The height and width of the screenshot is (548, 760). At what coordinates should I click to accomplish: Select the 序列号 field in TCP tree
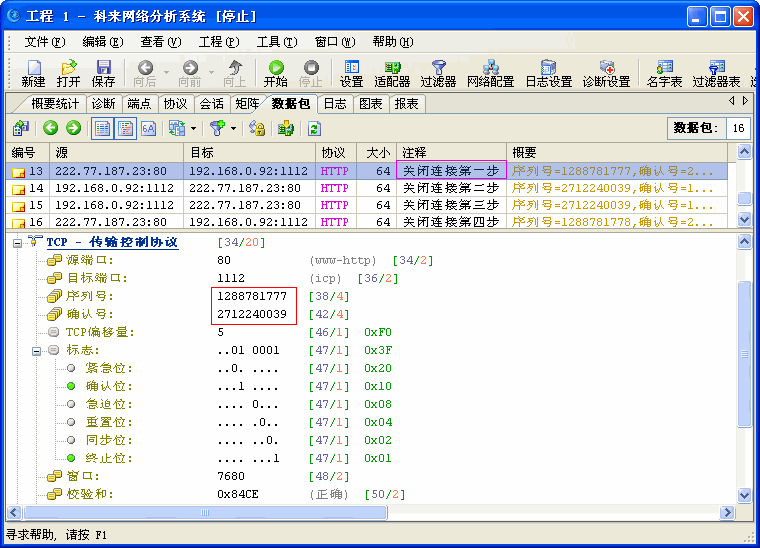pos(90,296)
